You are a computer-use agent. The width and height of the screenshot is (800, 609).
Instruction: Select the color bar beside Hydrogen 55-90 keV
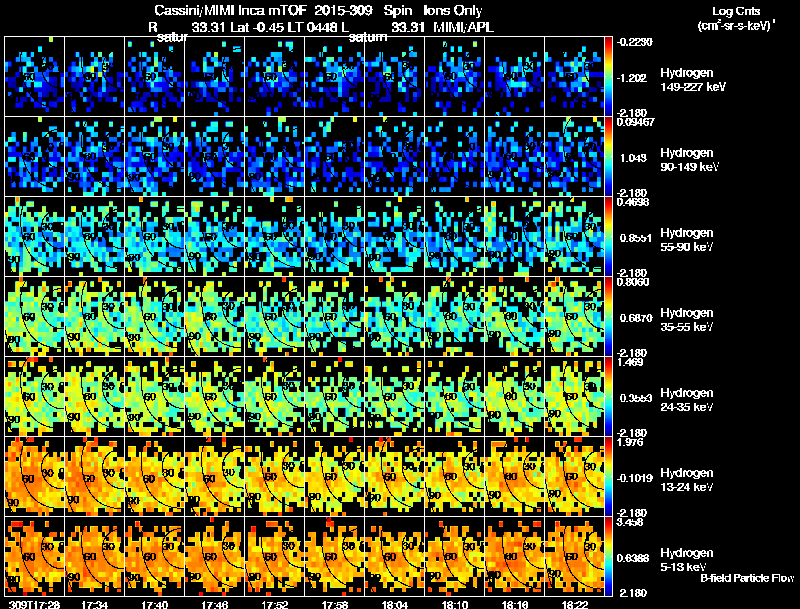point(608,237)
